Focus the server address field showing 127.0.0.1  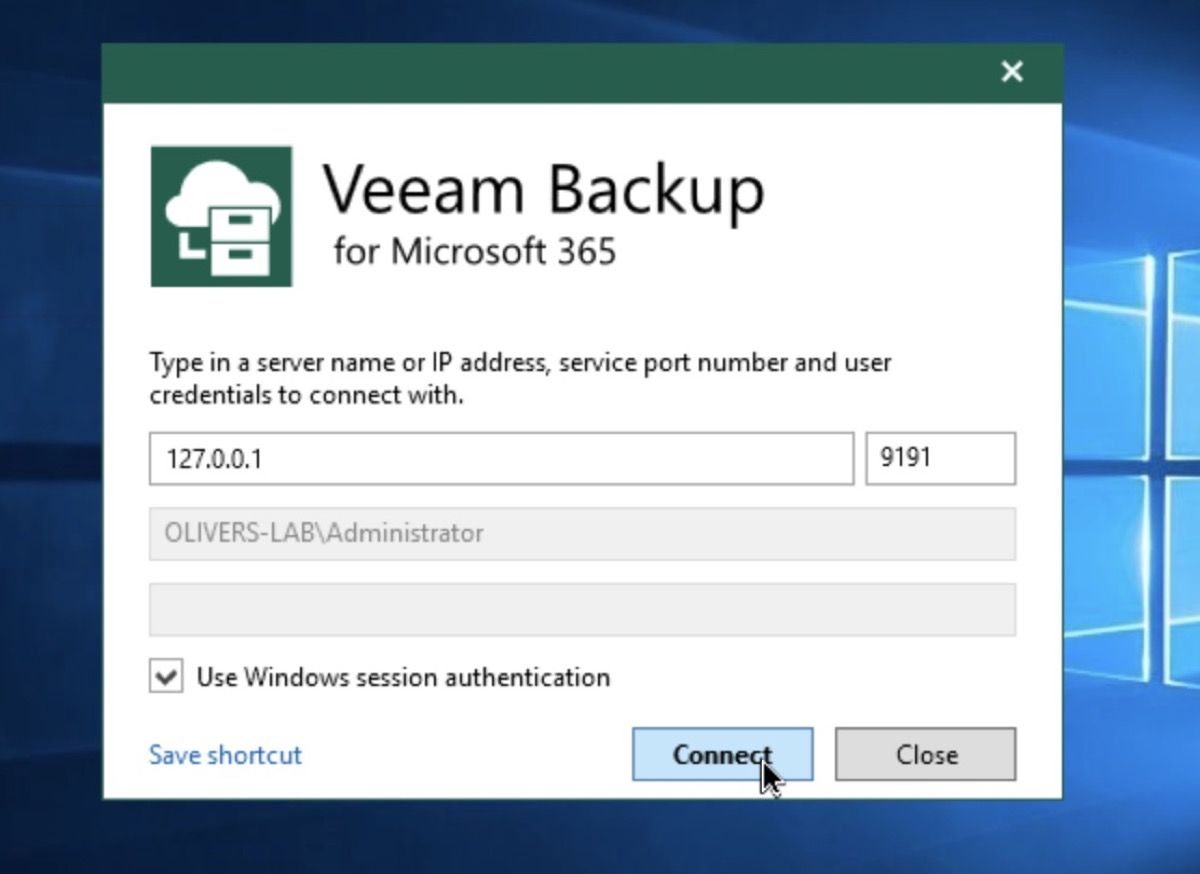501,458
